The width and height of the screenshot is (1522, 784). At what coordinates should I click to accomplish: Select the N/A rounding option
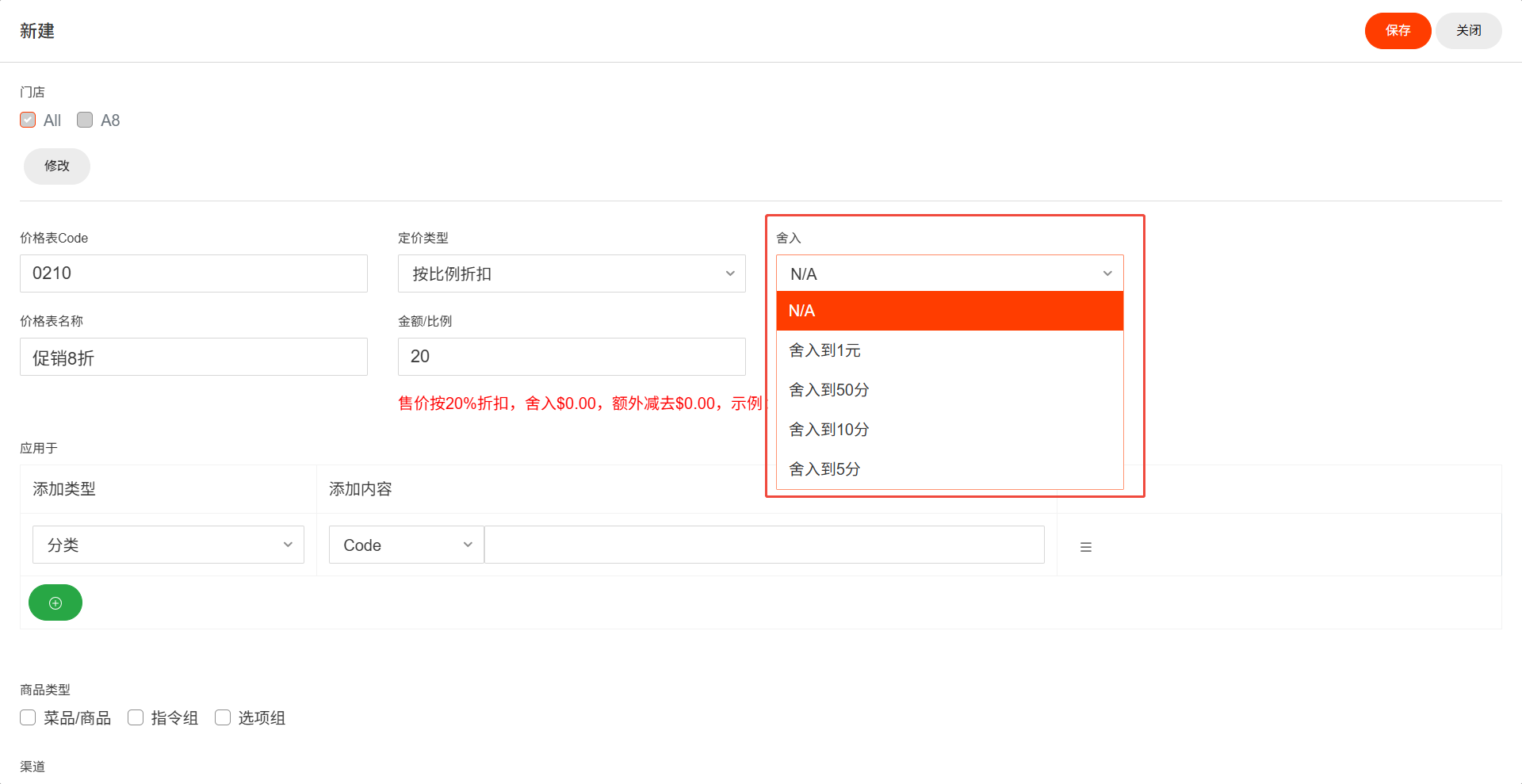[950, 311]
